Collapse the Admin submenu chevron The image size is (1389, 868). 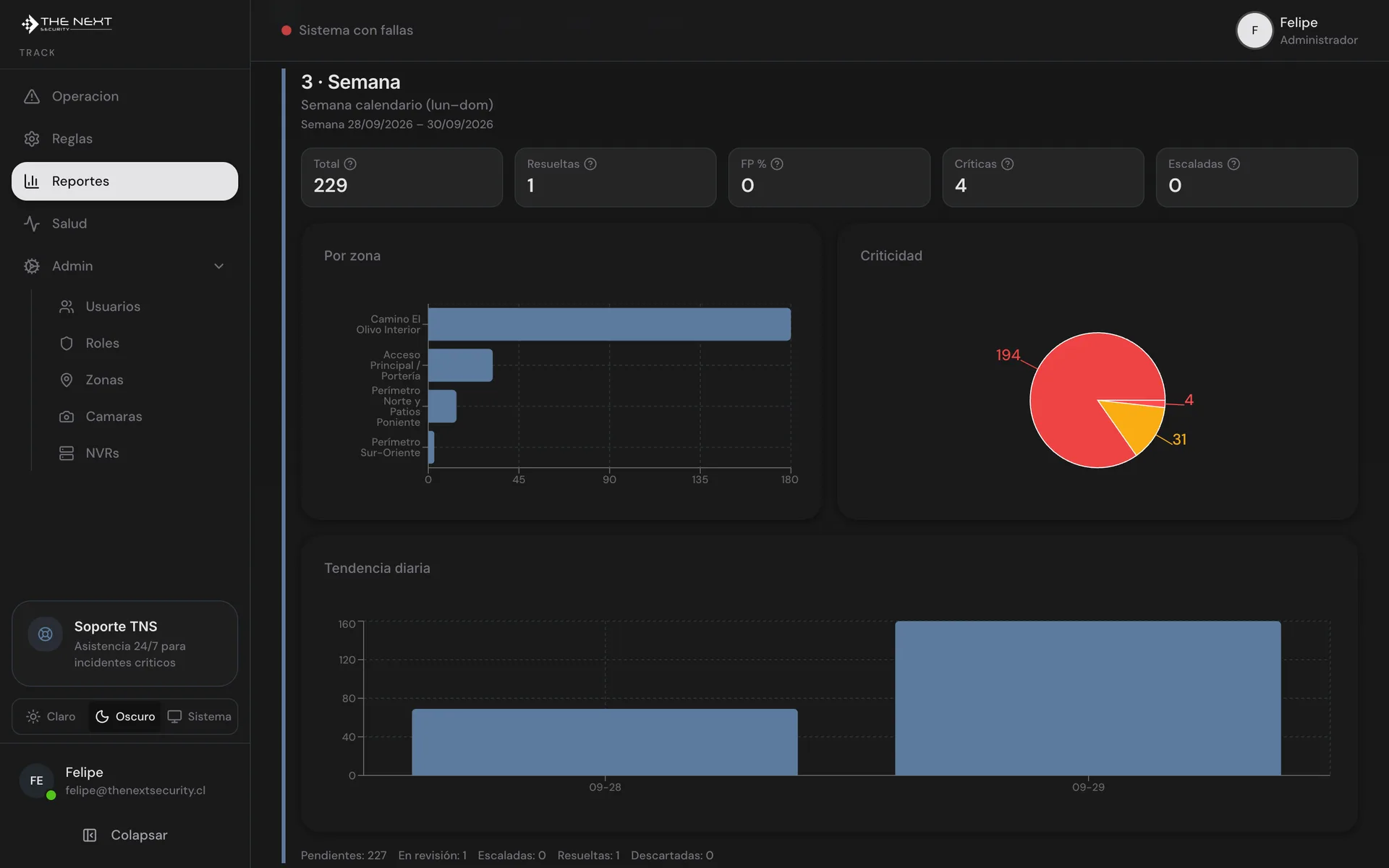point(218,266)
